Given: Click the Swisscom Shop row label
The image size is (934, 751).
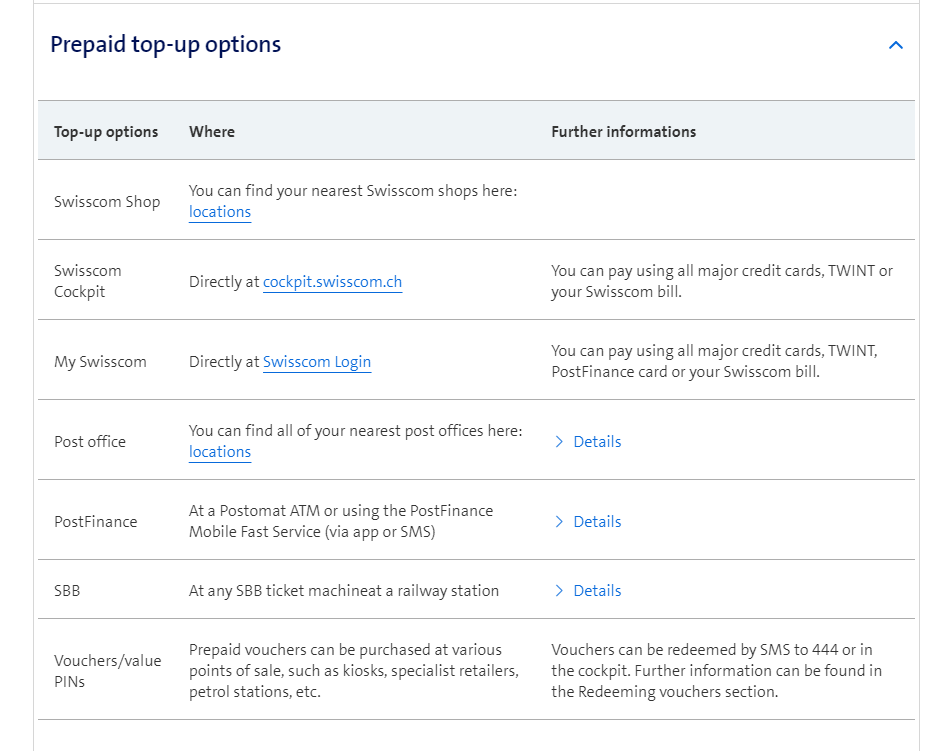Looking at the screenshot, I should [x=107, y=202].
